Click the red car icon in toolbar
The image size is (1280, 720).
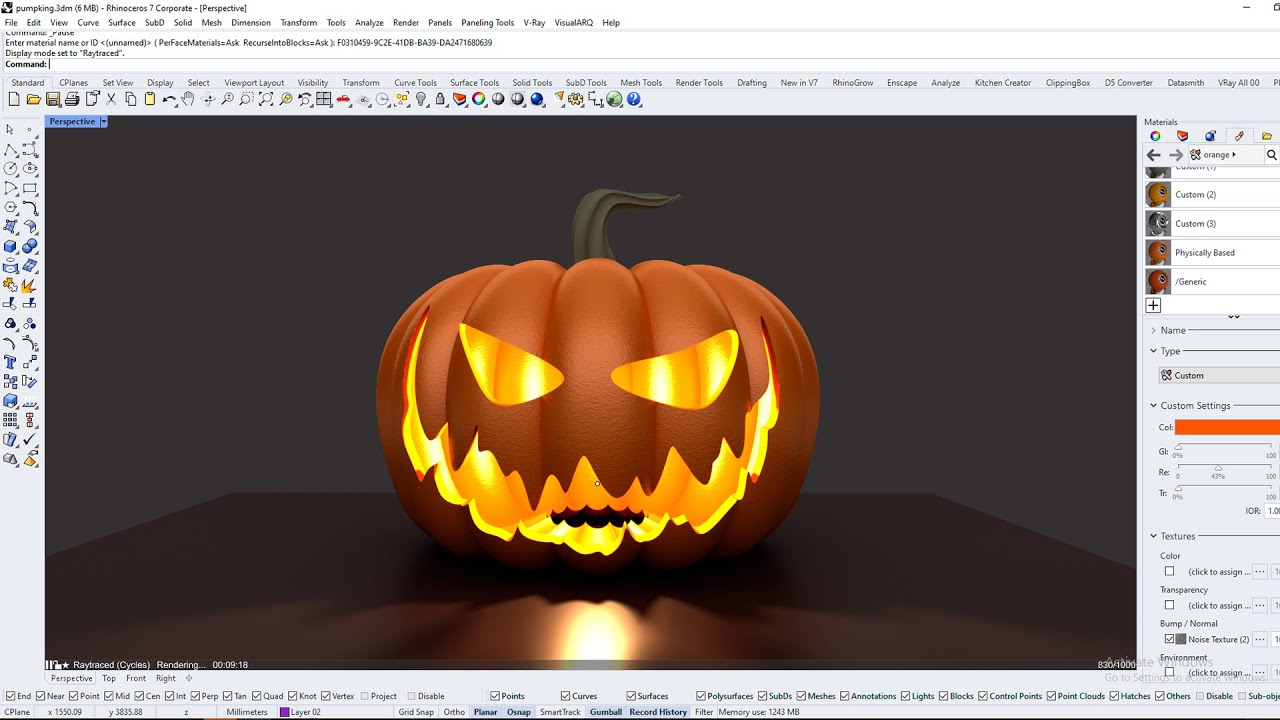[x=343, y=99]
